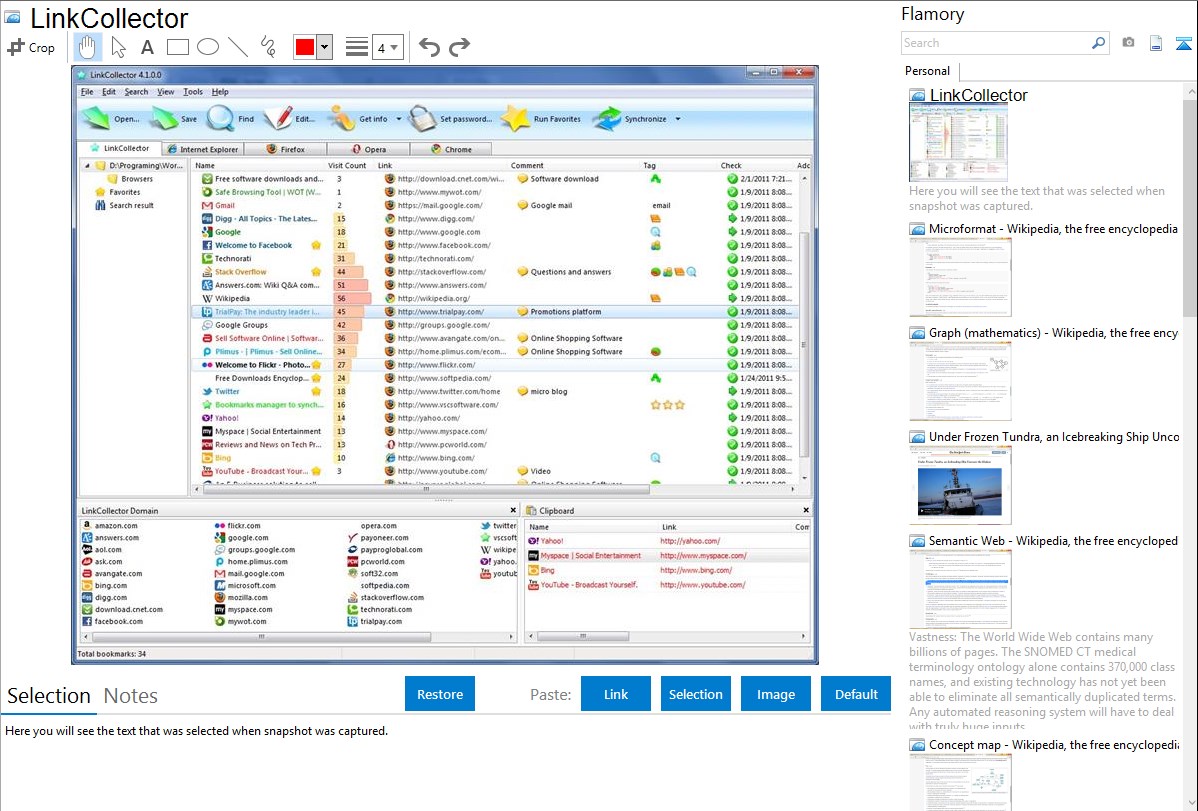
Task: Click the Visit Count column header
Action: point(347,165)
